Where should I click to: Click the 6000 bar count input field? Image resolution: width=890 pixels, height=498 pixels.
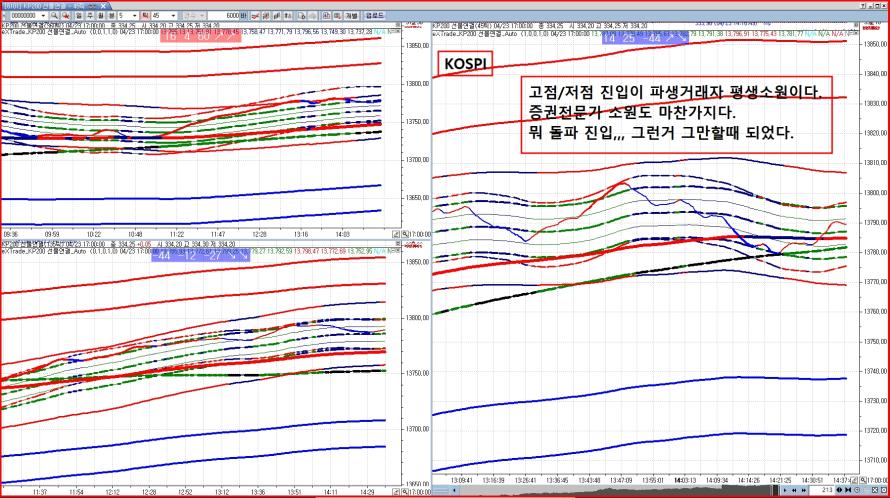tap(225, 15)
